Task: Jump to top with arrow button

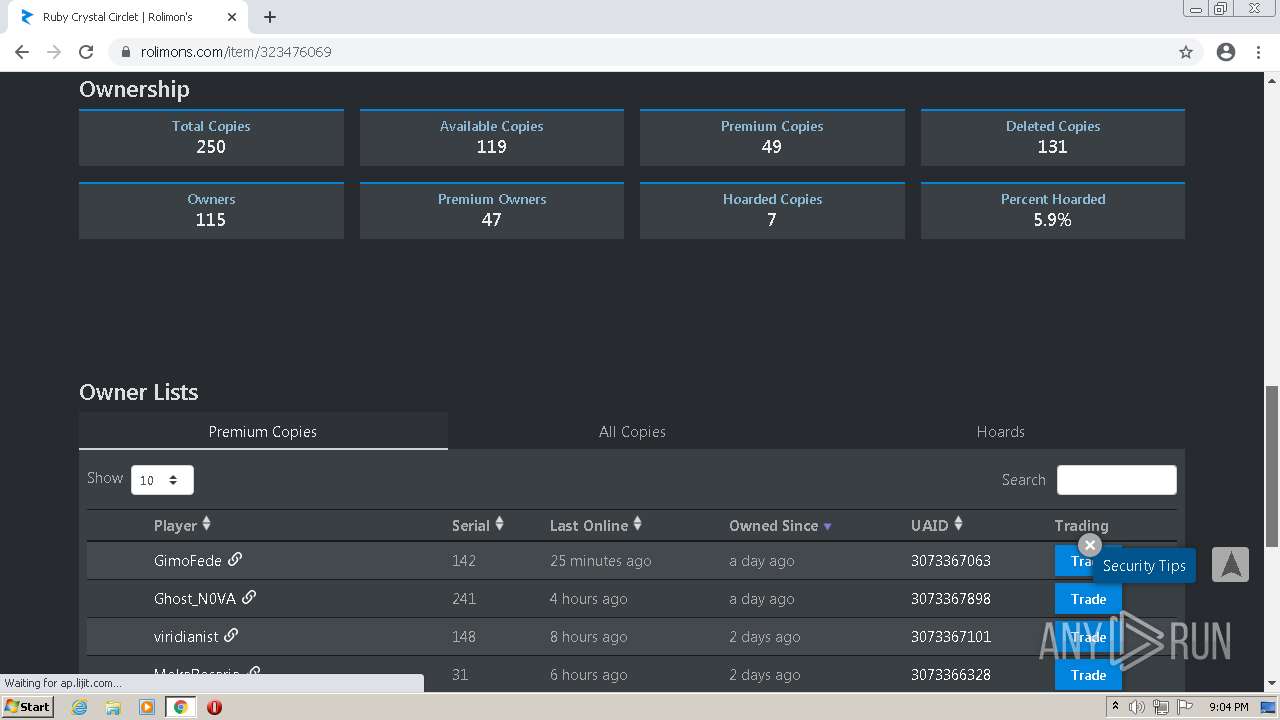Action: (1231, 564)
